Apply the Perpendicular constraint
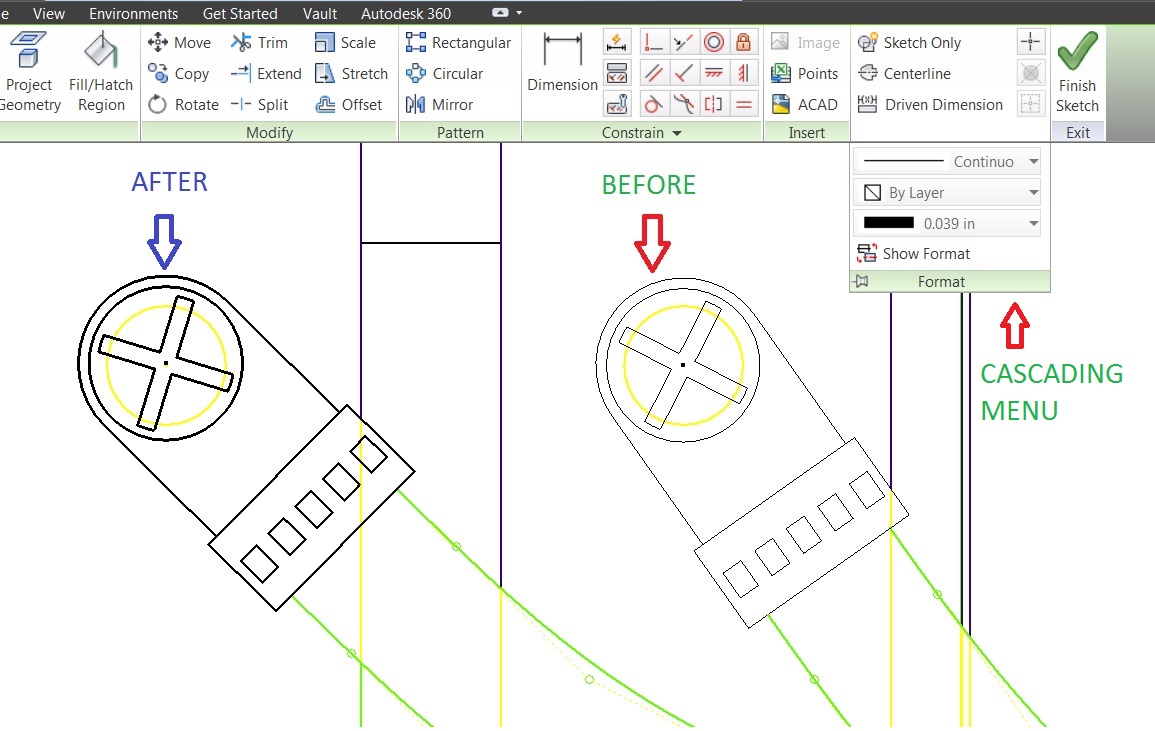Screen dimensions: 1155x731 [x=653, y=42]
